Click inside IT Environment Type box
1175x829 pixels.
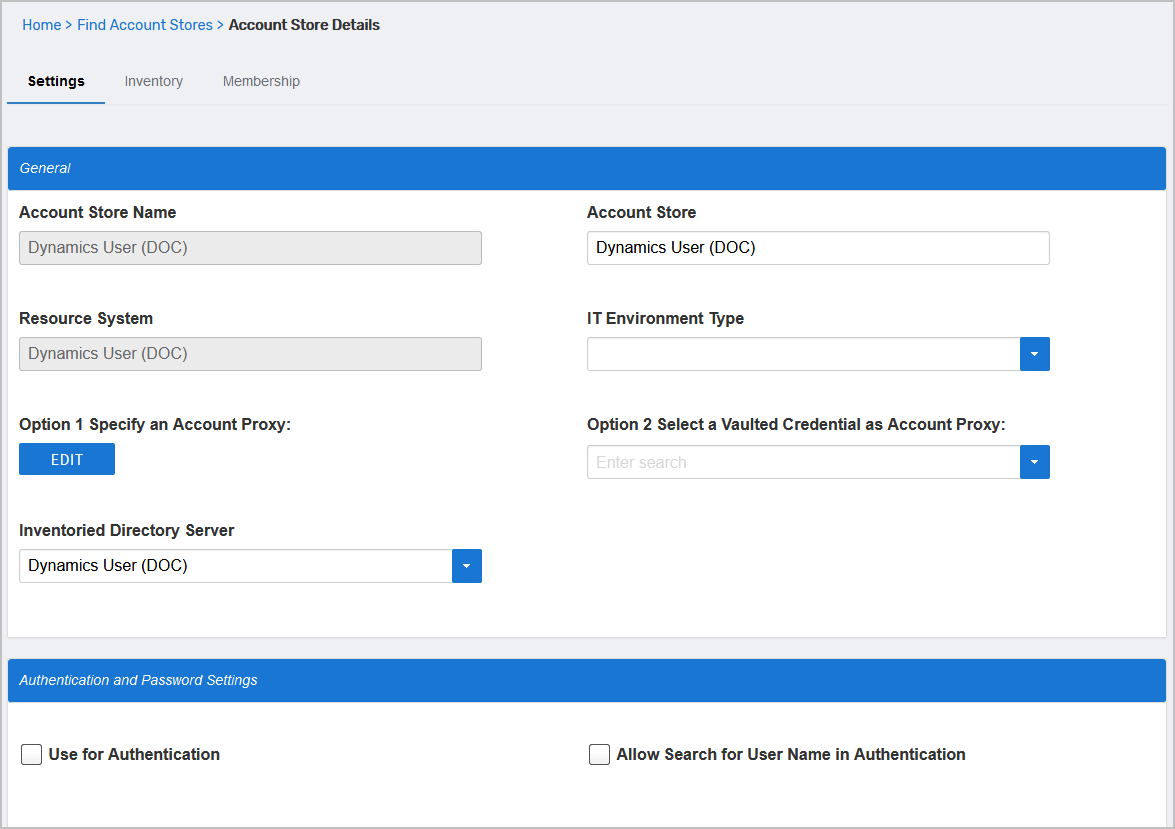tap(802, 354)
